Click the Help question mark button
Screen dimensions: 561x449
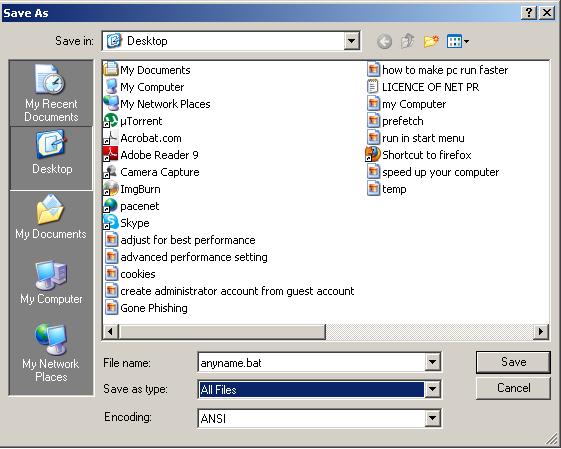pyautogui.click(x=529, y=13)
